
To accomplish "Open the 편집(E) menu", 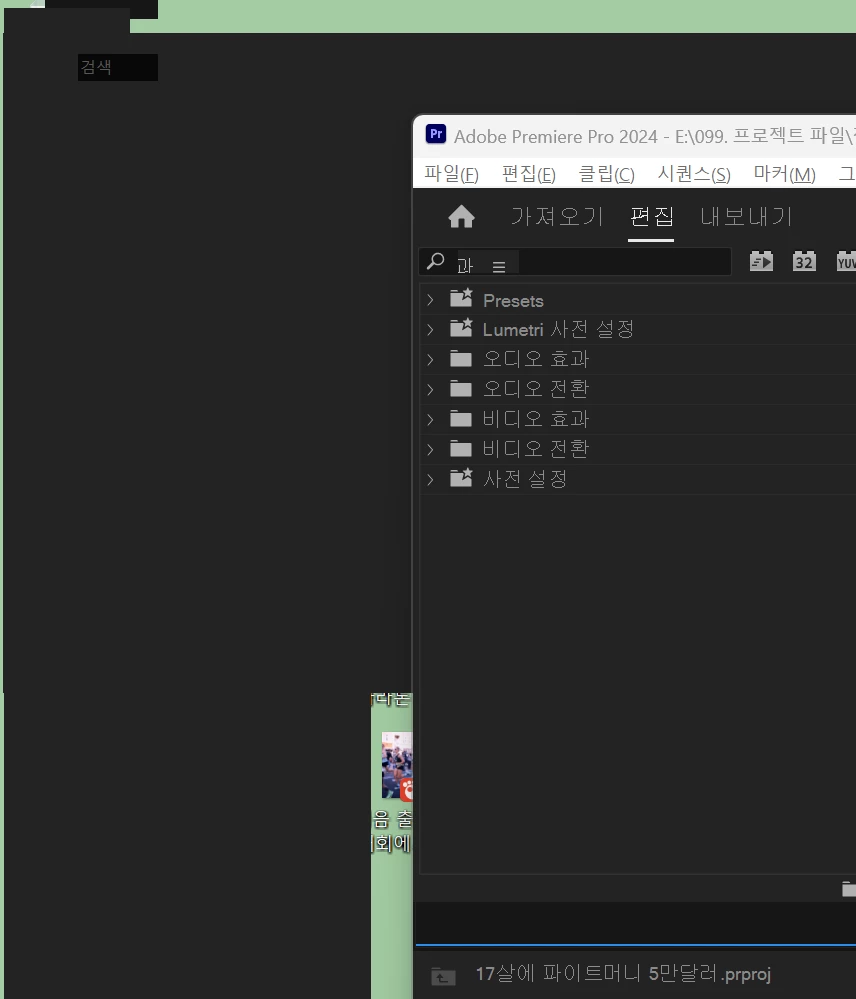I will click(529, 174).
